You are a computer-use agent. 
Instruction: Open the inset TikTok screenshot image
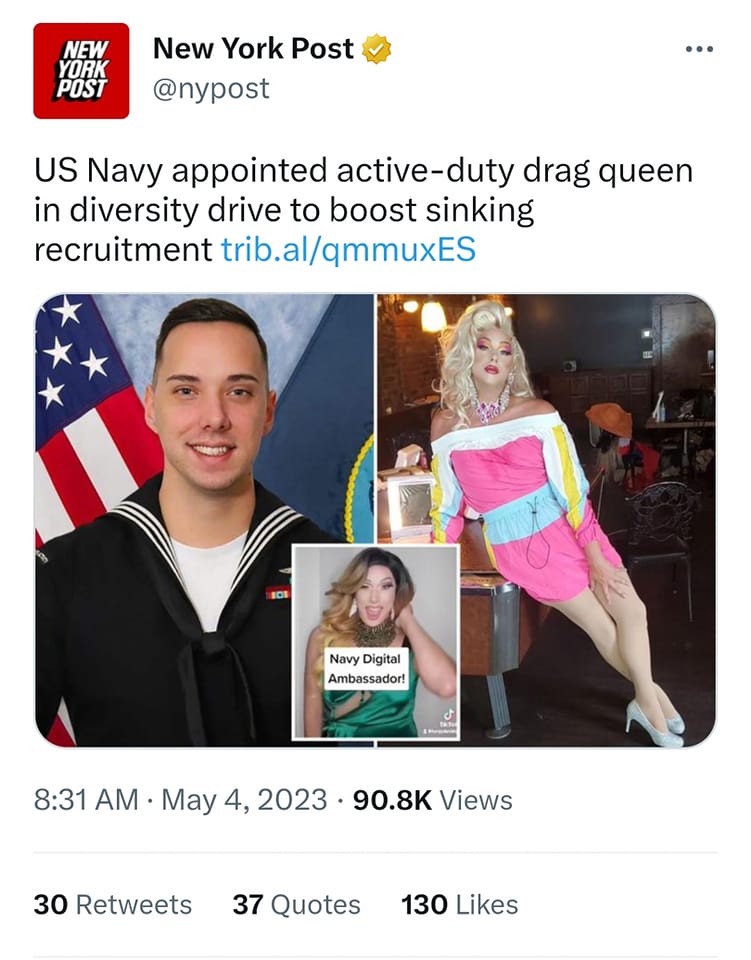(x=375, y=642)
